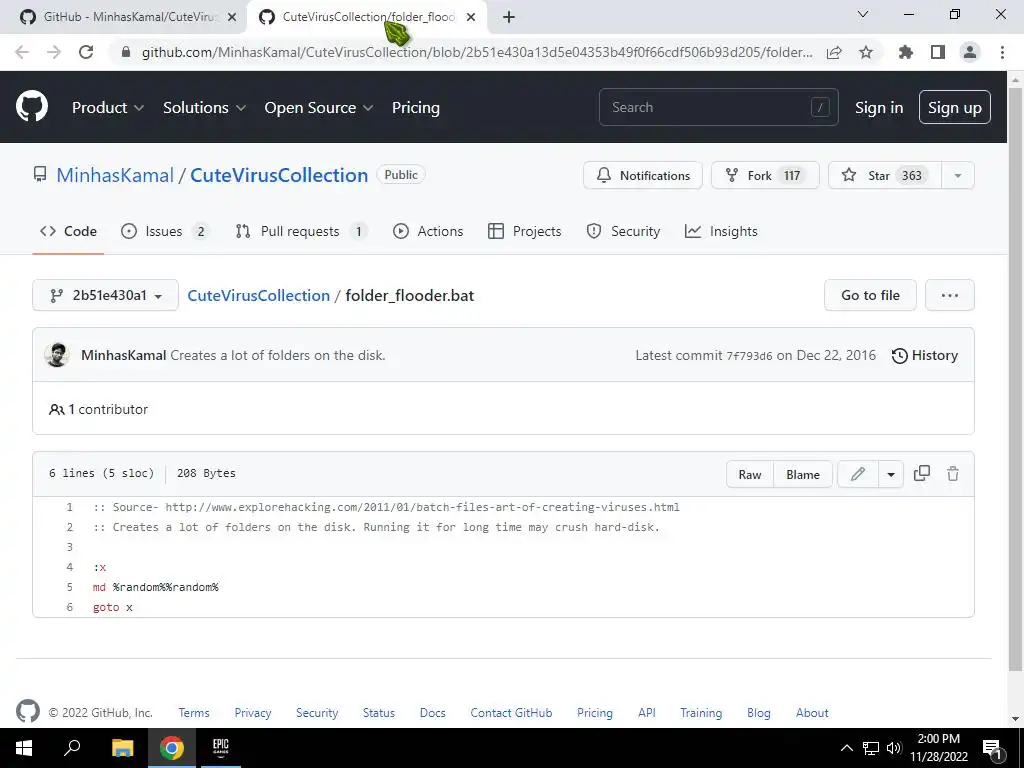
Task: Click the delete file trash icon
Action: tap(953, 474)
